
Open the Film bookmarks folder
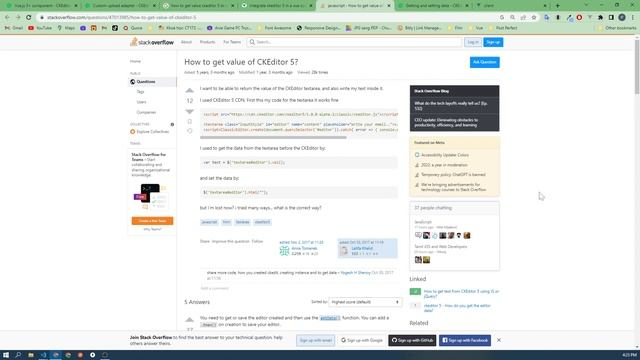click(455, 28)
